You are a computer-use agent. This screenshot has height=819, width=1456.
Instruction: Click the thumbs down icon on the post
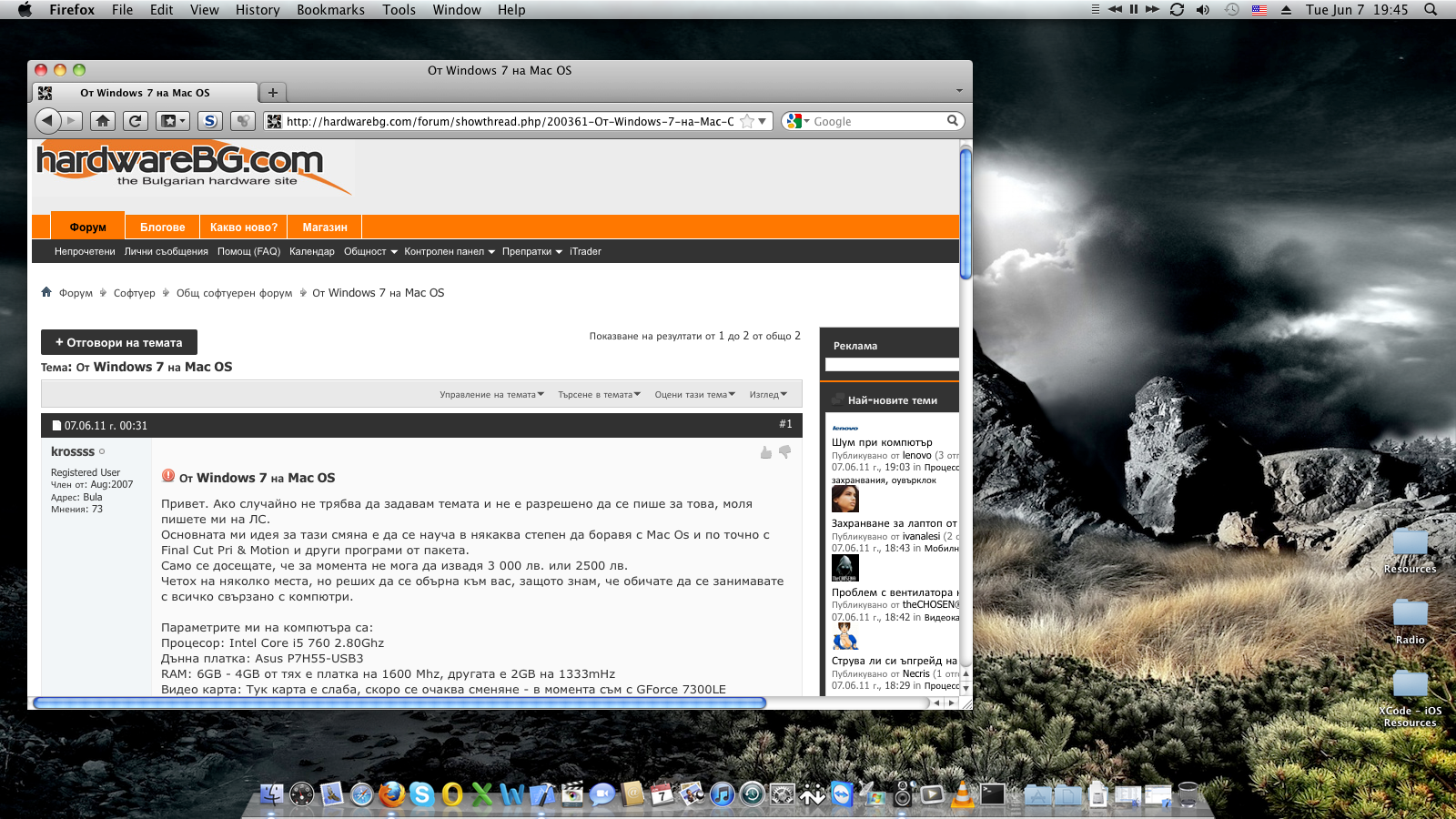(784, 451)
